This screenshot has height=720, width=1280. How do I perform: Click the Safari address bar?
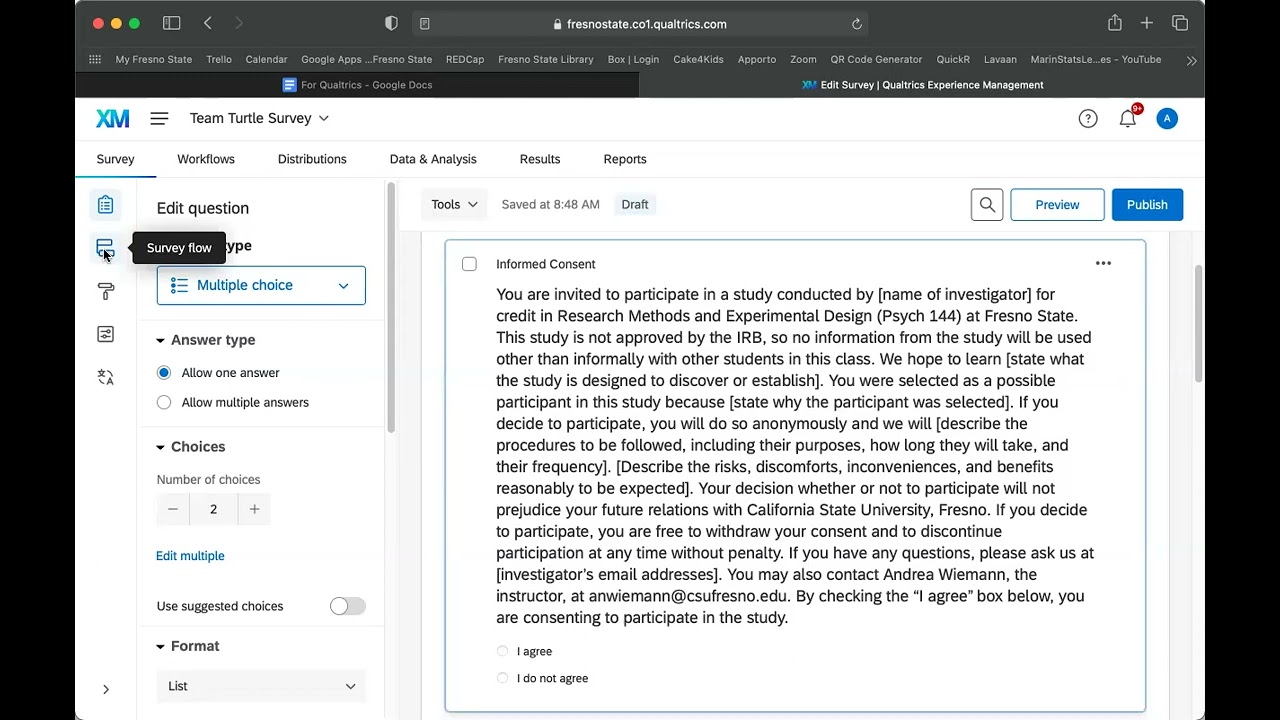(x=640, y=24)
